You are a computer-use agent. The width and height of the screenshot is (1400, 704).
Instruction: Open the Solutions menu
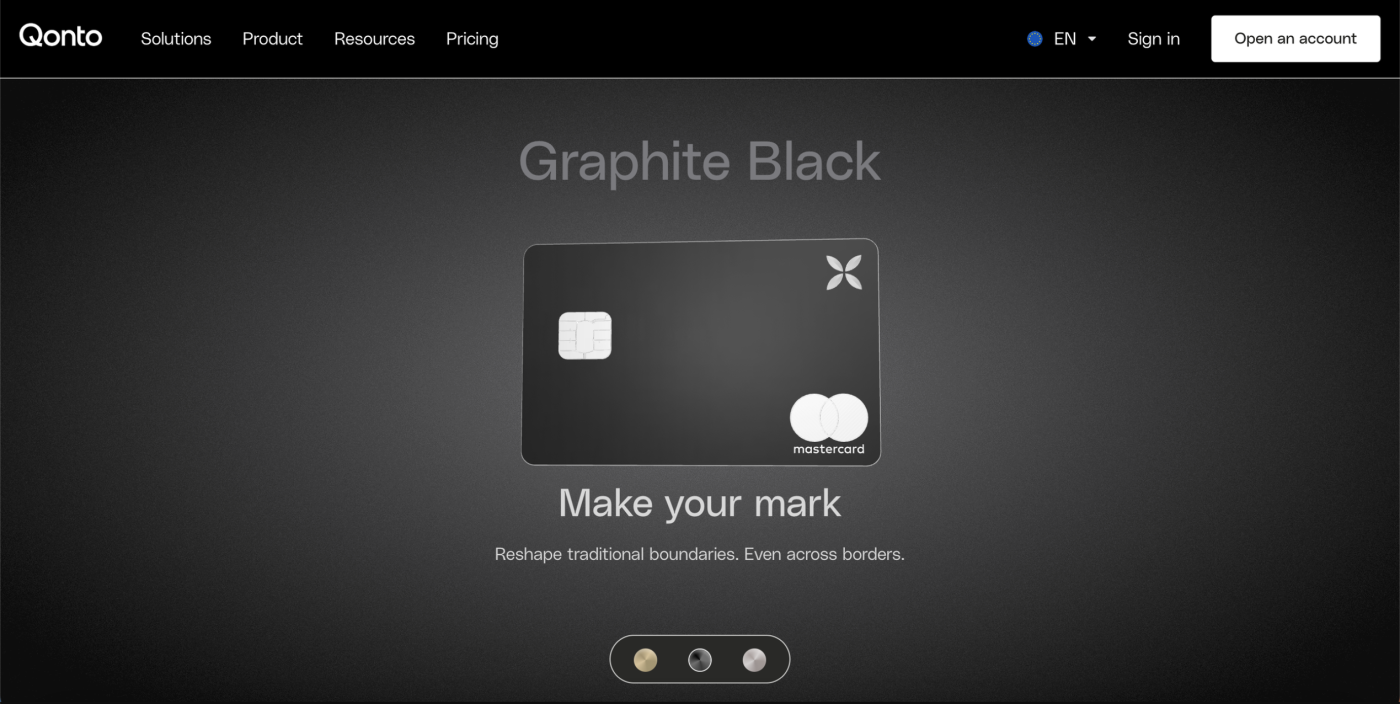point(176,39)
